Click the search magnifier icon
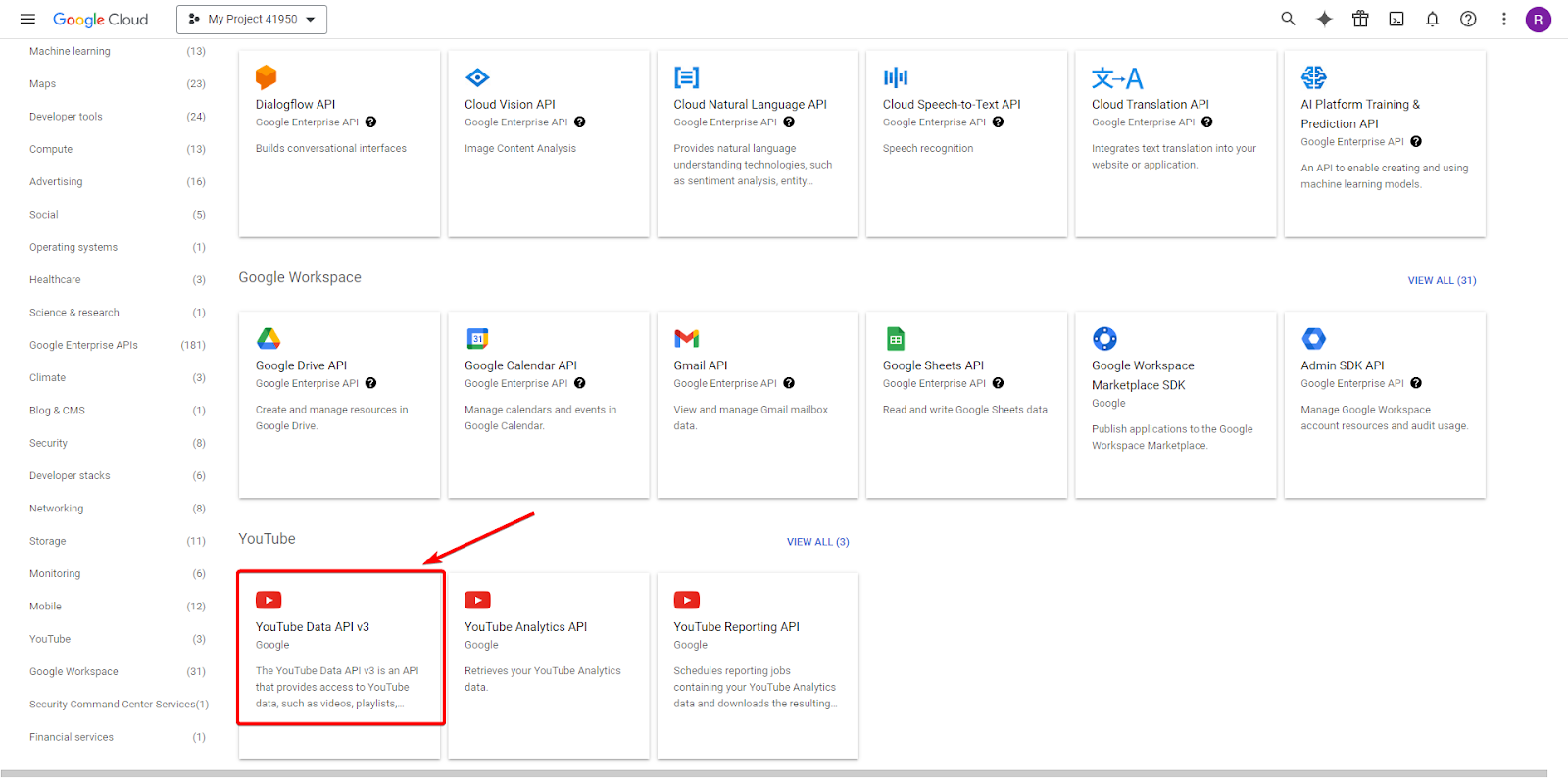Image resolution: width=1568 pixels, height=778 pixels. [1288, 19]
